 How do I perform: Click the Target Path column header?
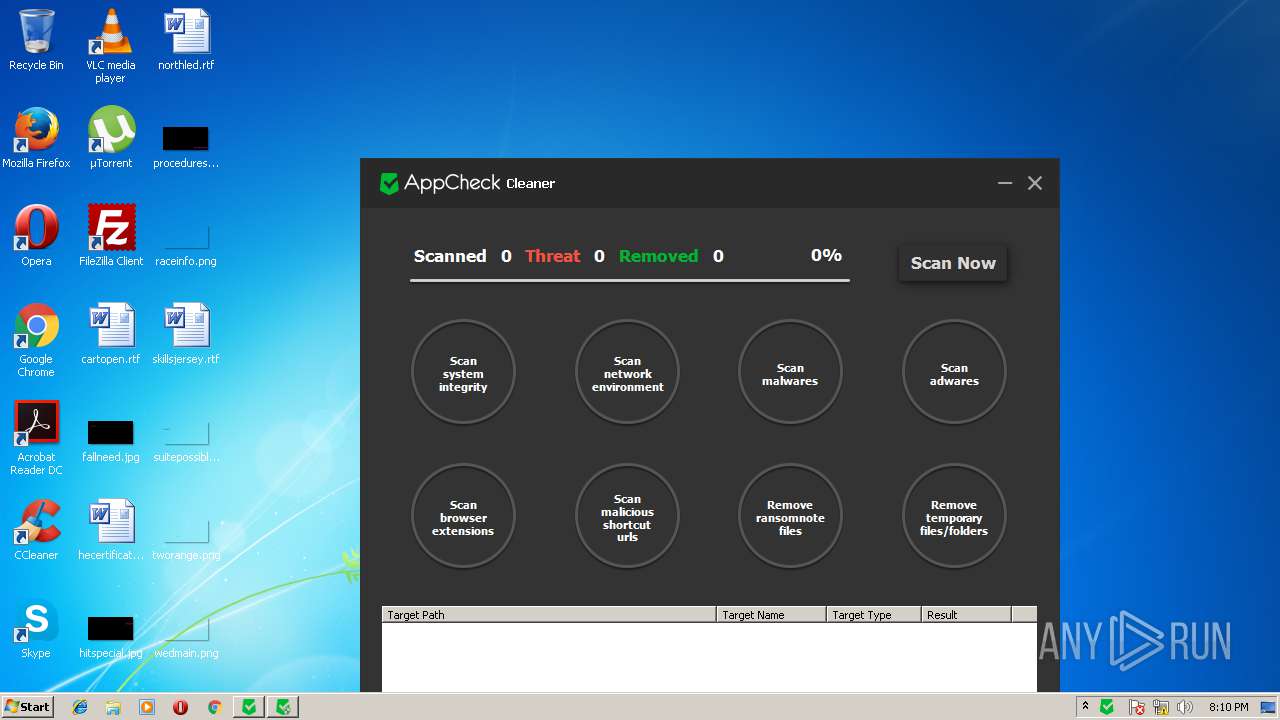(549, 614)
